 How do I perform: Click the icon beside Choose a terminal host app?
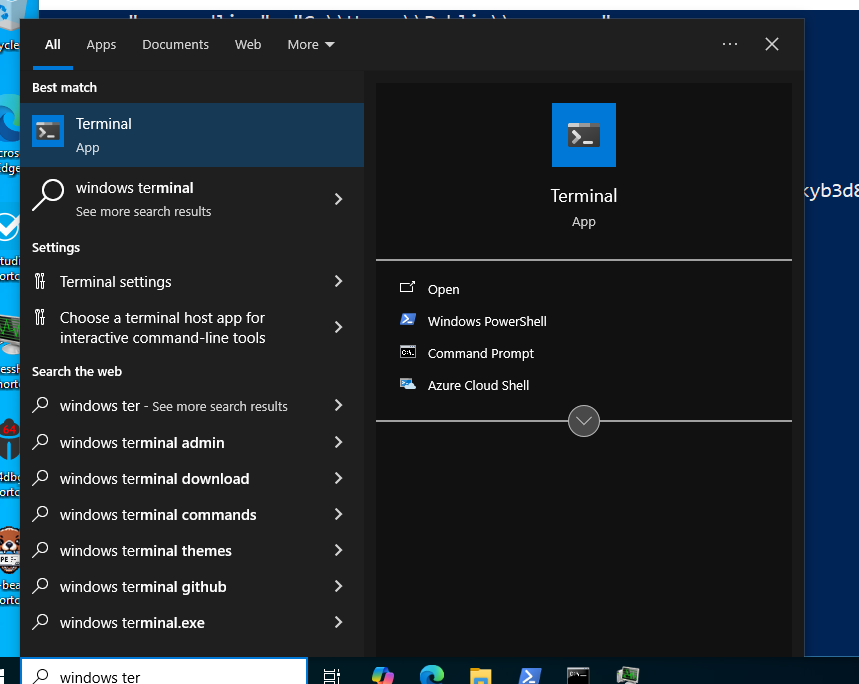40,317
